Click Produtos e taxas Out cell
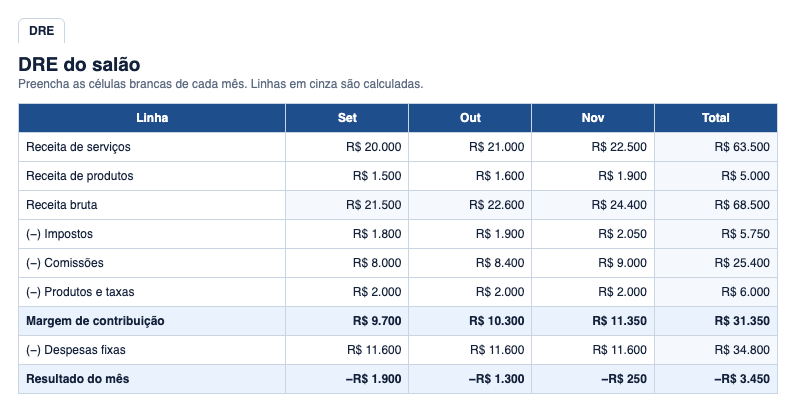The height and width of the screenshot is (420, 800). click(x=470, y=292)
